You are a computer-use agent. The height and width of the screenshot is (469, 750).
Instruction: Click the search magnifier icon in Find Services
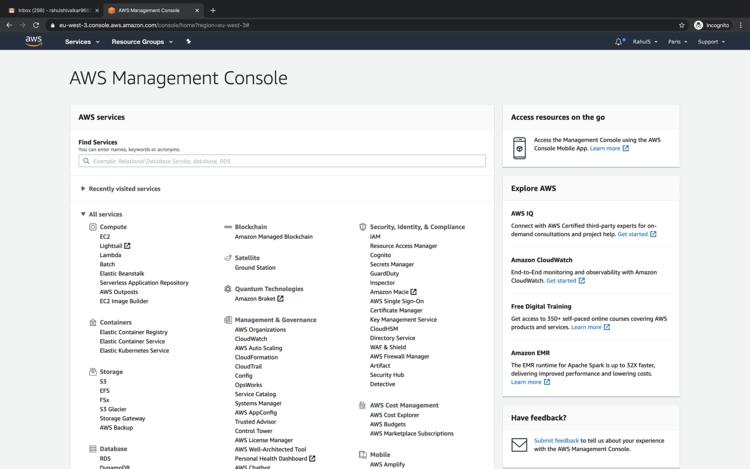(86, 161)
